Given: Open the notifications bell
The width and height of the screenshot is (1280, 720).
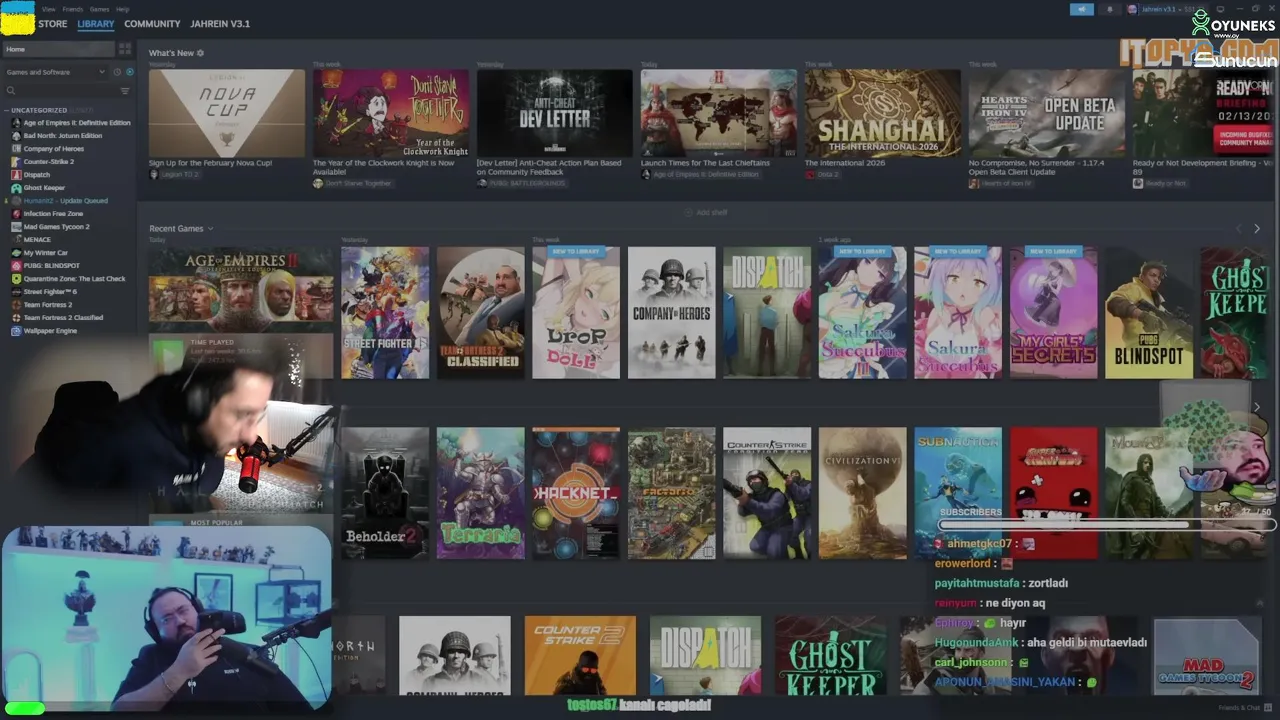Looking at the screenshot, I should [1109, 9].
